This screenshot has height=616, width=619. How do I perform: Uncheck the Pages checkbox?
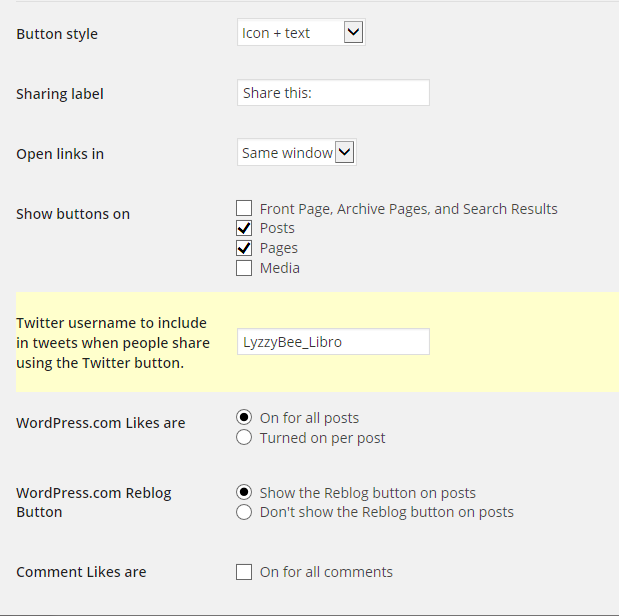(x=244, y=248)
